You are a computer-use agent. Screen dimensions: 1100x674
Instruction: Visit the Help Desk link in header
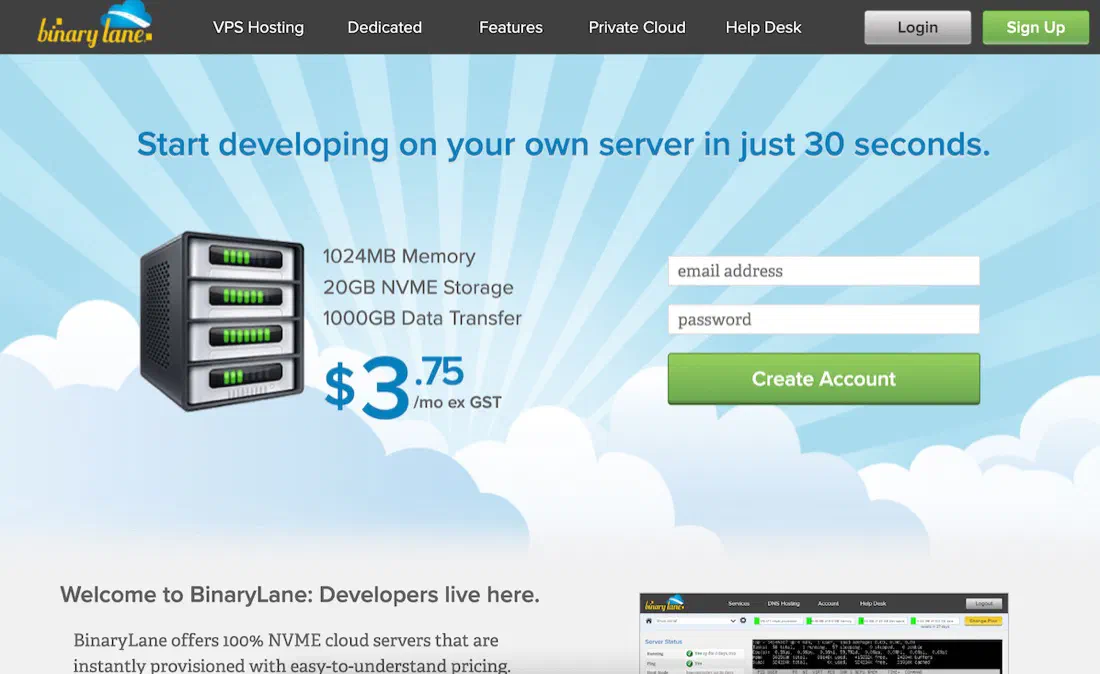coord(763,27)
